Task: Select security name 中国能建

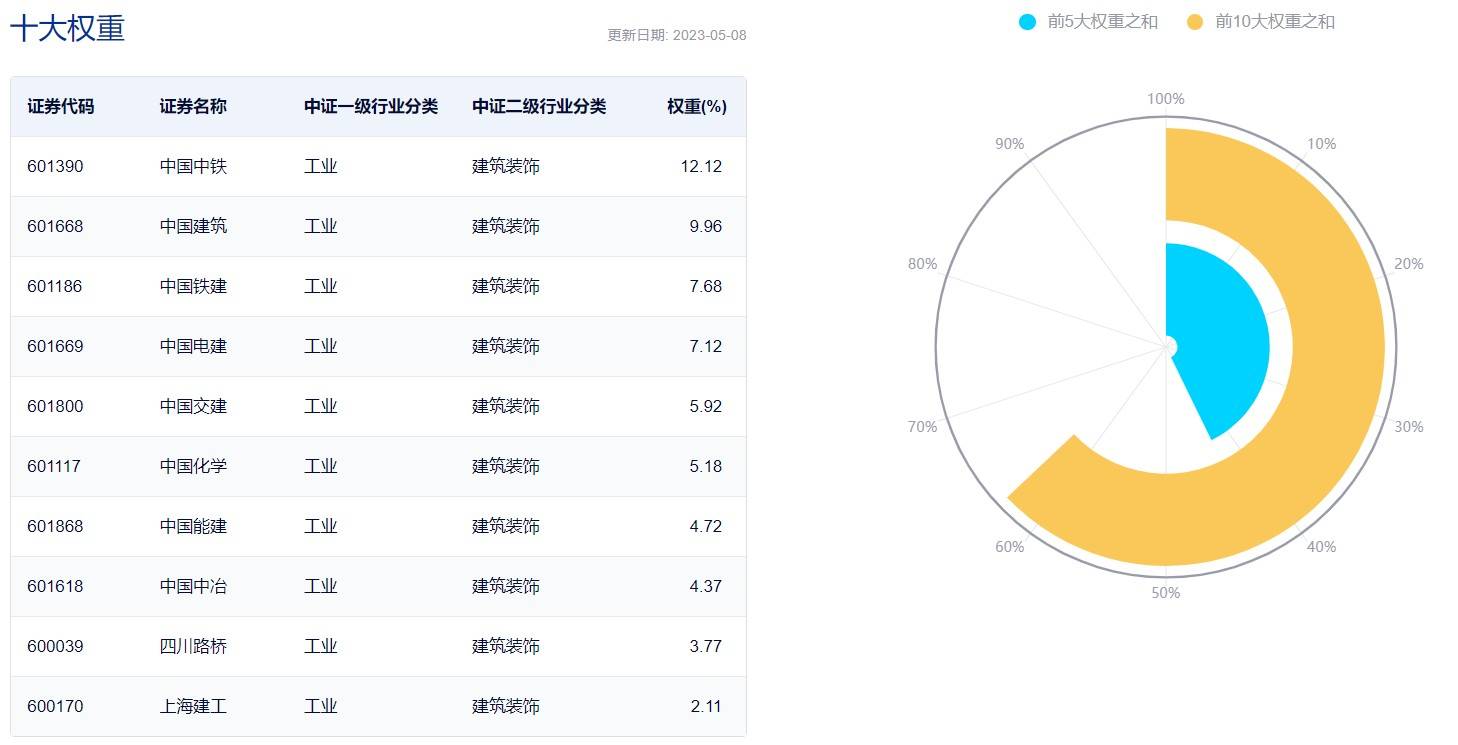Action: point(193,527)
